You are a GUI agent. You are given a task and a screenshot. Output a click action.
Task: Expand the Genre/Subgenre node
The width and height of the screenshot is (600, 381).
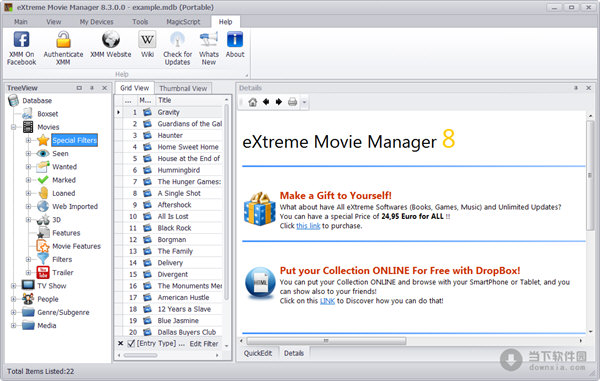pyautogui.click(x=14, y=313)
